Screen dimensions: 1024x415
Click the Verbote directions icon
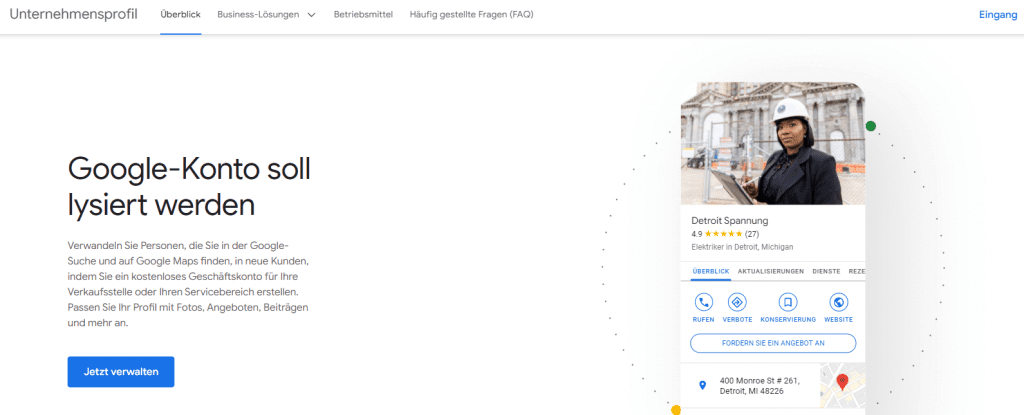[737, 302]
